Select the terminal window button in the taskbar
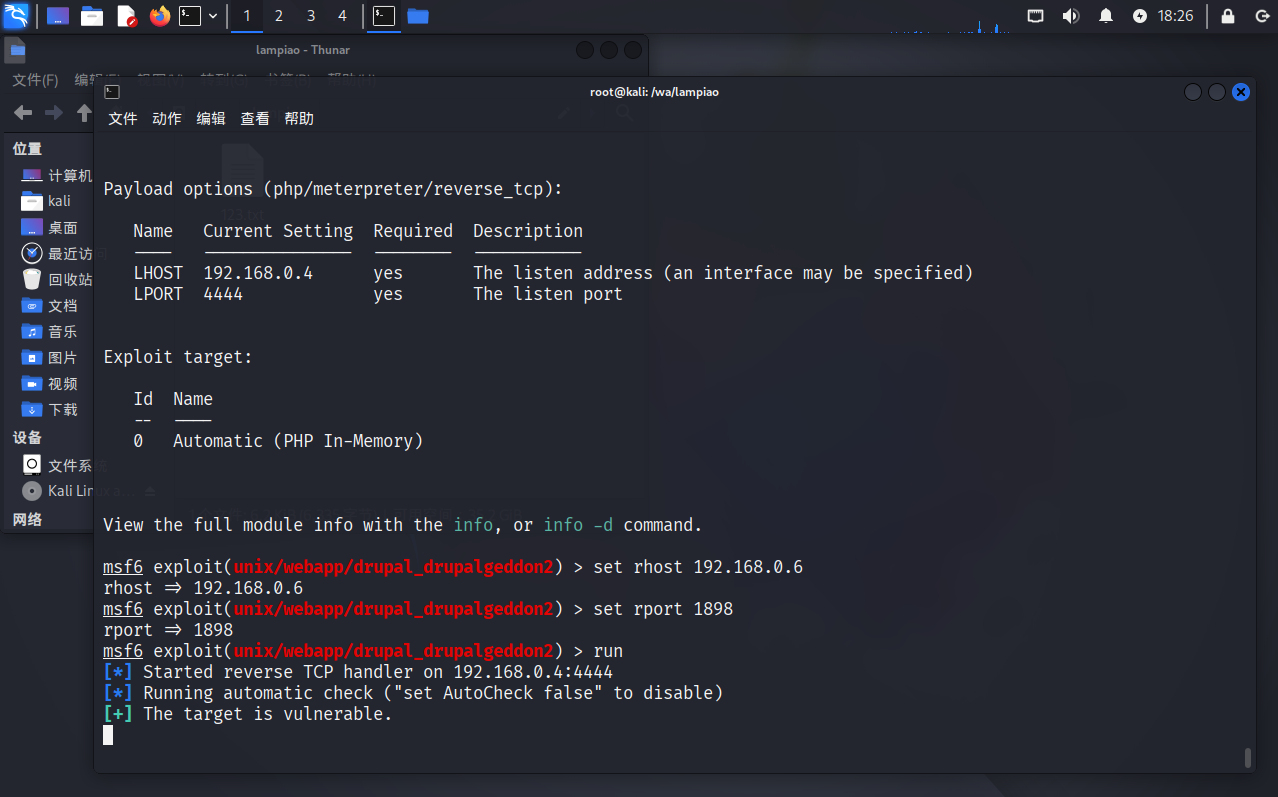 383,16
